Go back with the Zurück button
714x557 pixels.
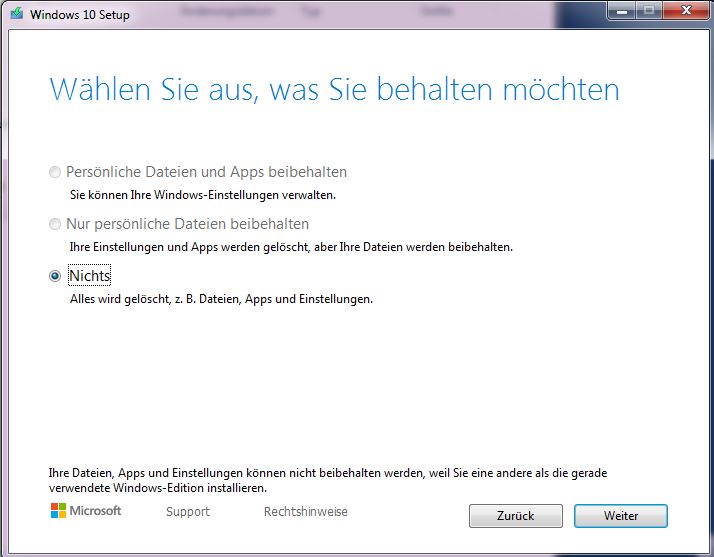(x=515, y=516)
